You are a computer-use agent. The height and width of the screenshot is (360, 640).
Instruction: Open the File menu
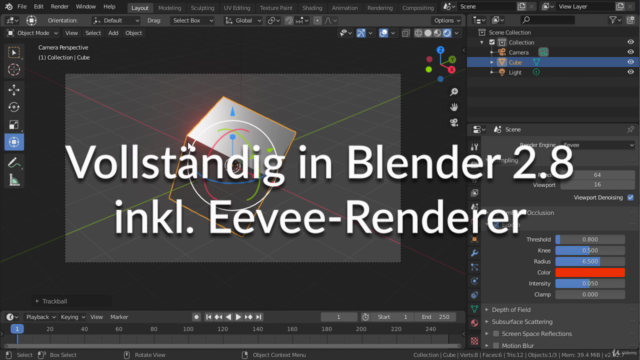pyautogui.click(x=22, y=7)
